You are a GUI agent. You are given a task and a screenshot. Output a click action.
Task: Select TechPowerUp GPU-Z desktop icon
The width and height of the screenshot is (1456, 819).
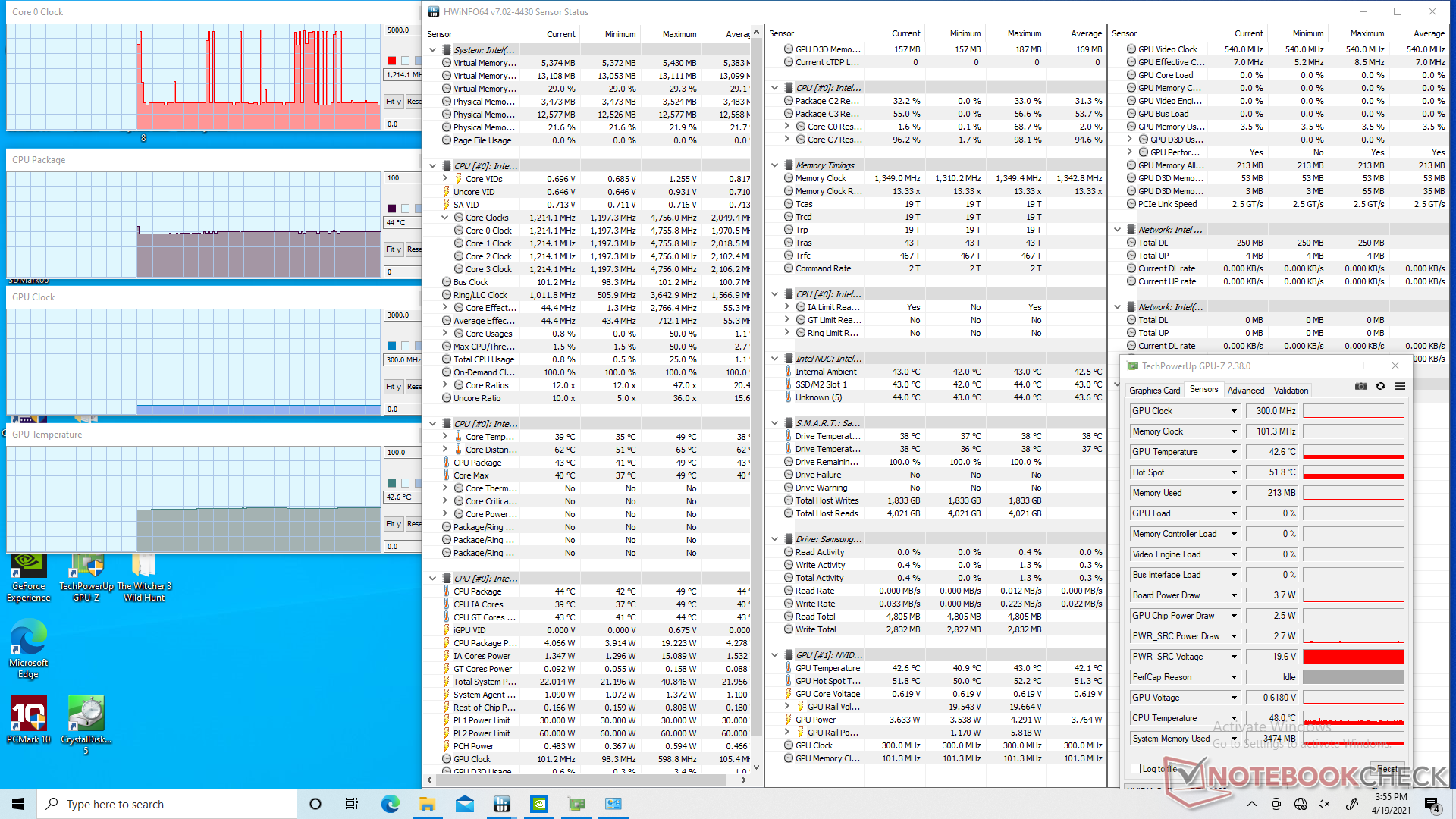(86, 578)
